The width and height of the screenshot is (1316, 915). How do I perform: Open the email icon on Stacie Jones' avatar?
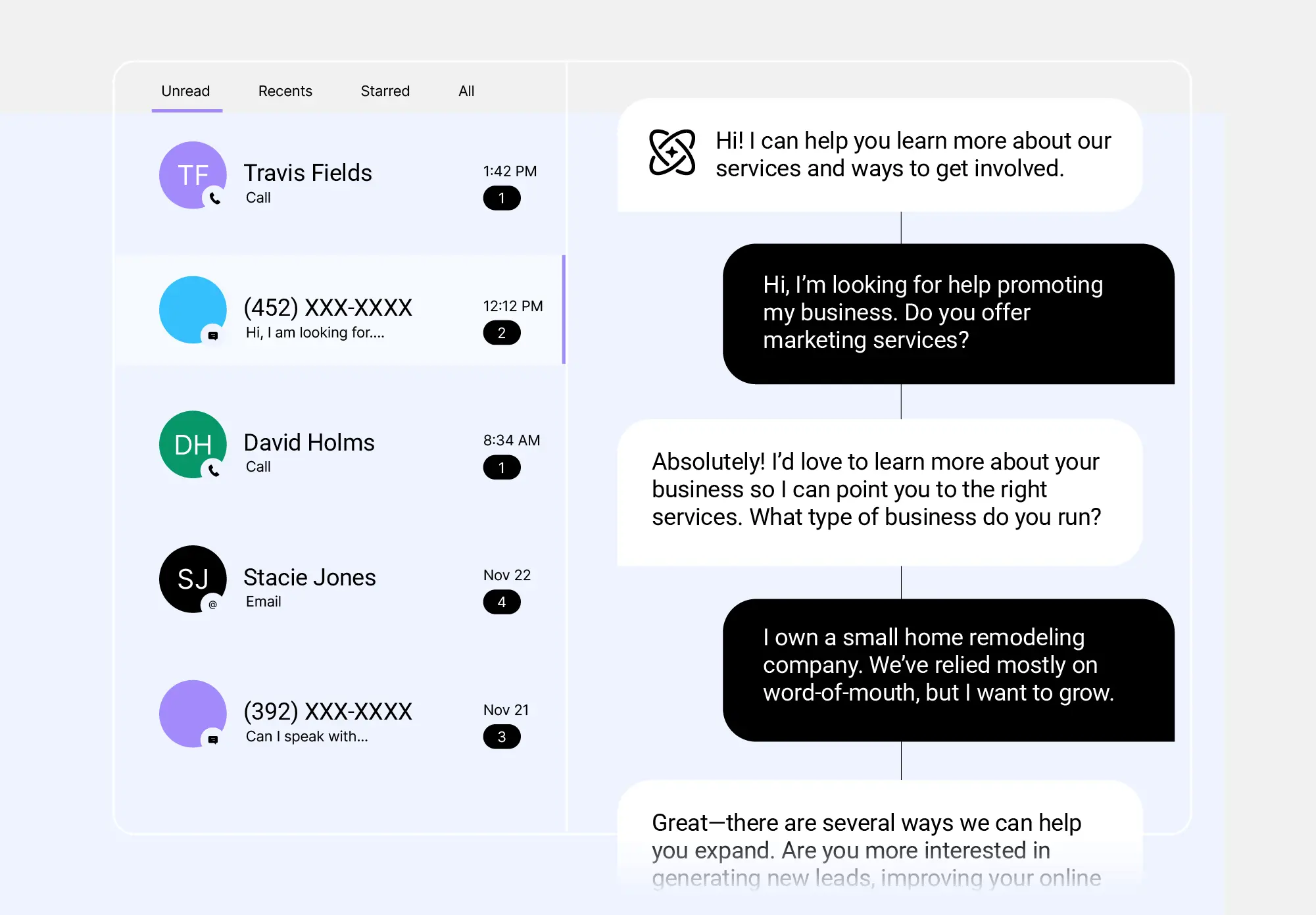coord(212,604)
